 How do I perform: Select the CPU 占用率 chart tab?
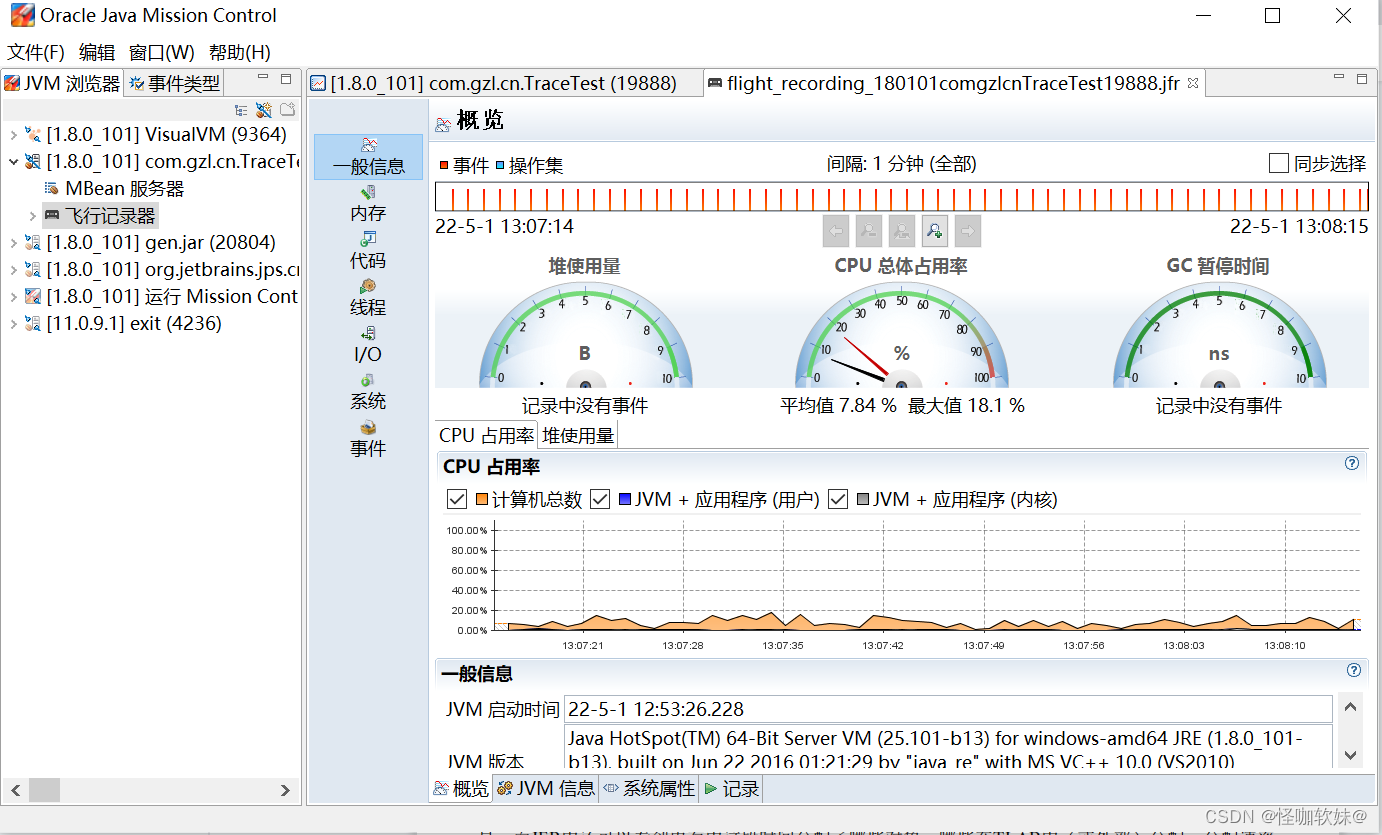pos(487,435)
